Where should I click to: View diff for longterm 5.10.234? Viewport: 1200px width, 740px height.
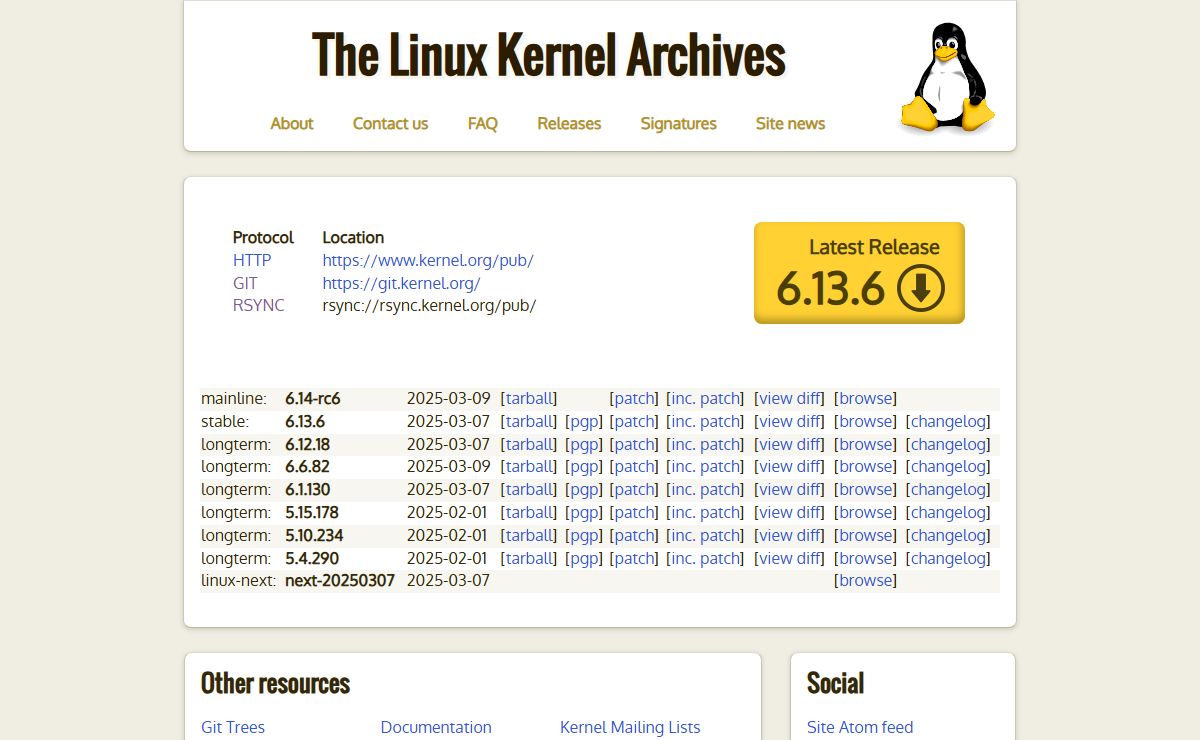tap(790, 535)
